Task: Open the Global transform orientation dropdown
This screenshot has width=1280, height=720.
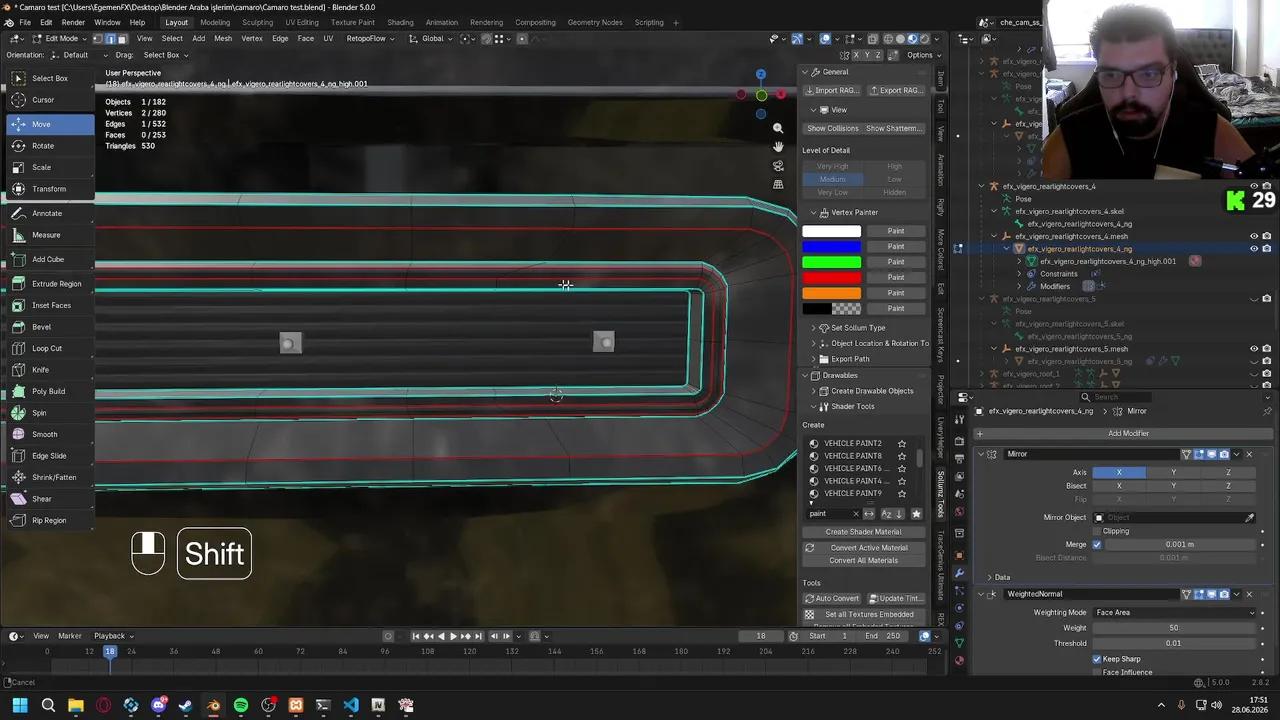Action: pyautogui.click(x=432, y=39)
